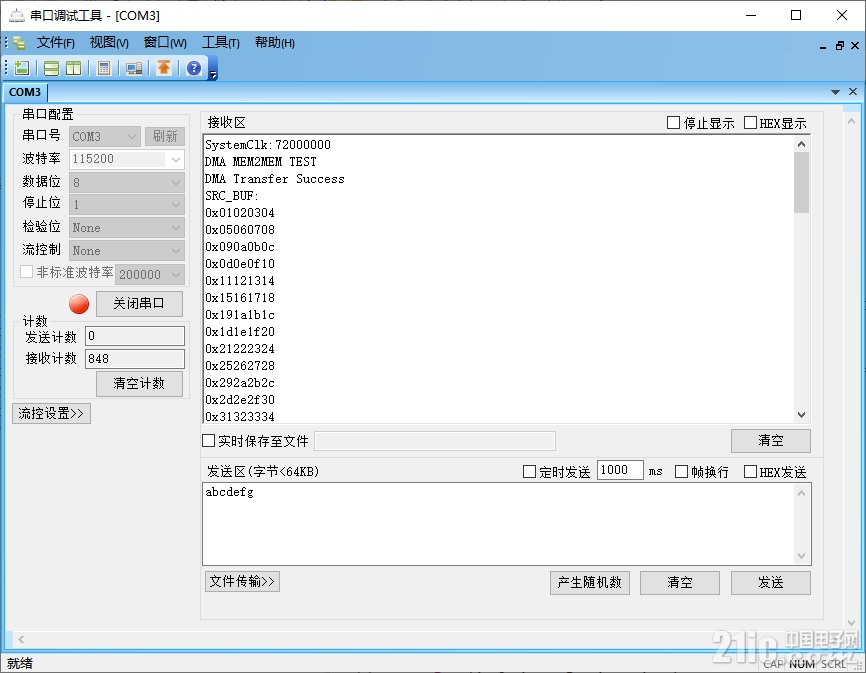Image resolution: width=866 pixels, height=673 pixels.
Task: Open the 帮助(H) menu
Action: (x=274, y=43)
